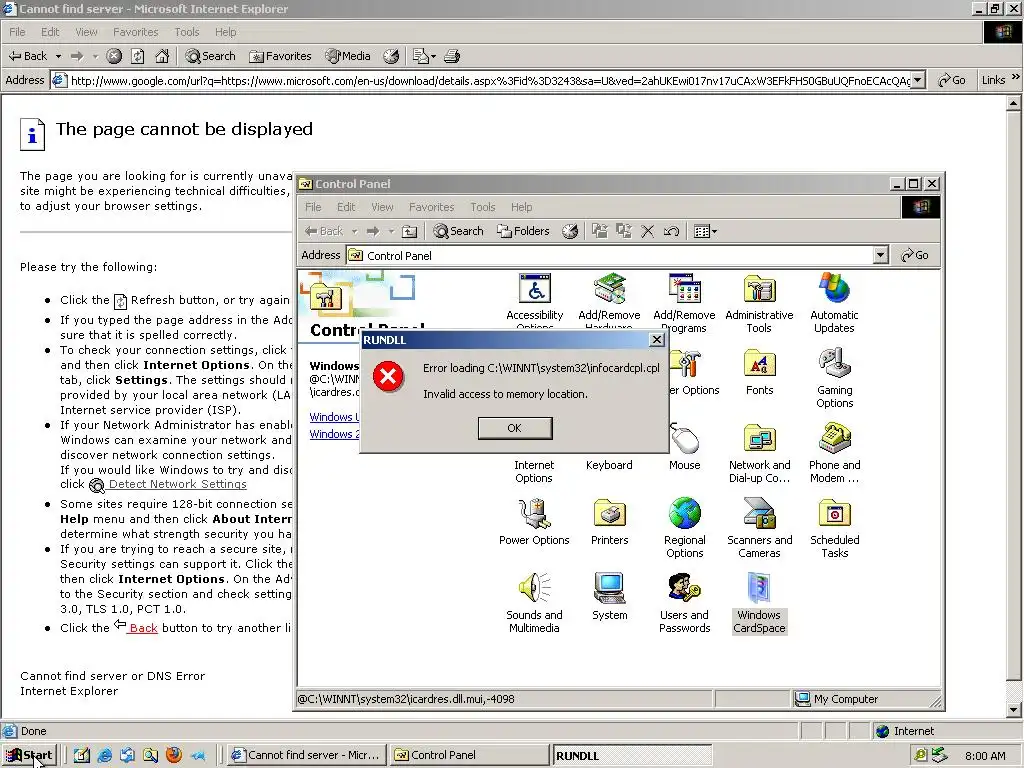
Task: Open Accessibility Options in Control Panel
Action: click(534, 302)
